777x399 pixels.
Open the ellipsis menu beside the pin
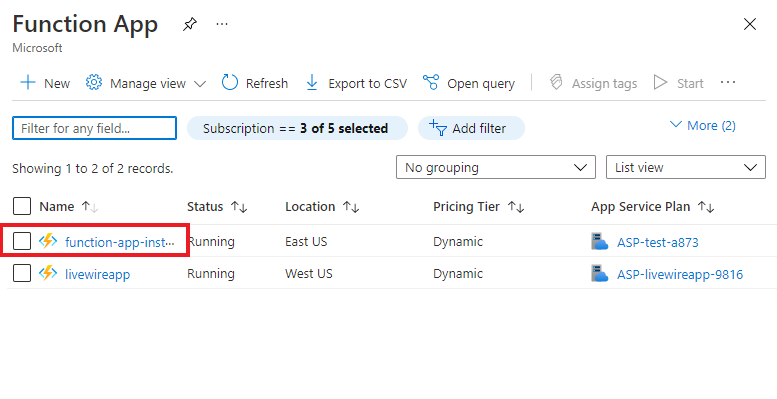[222, 24]
